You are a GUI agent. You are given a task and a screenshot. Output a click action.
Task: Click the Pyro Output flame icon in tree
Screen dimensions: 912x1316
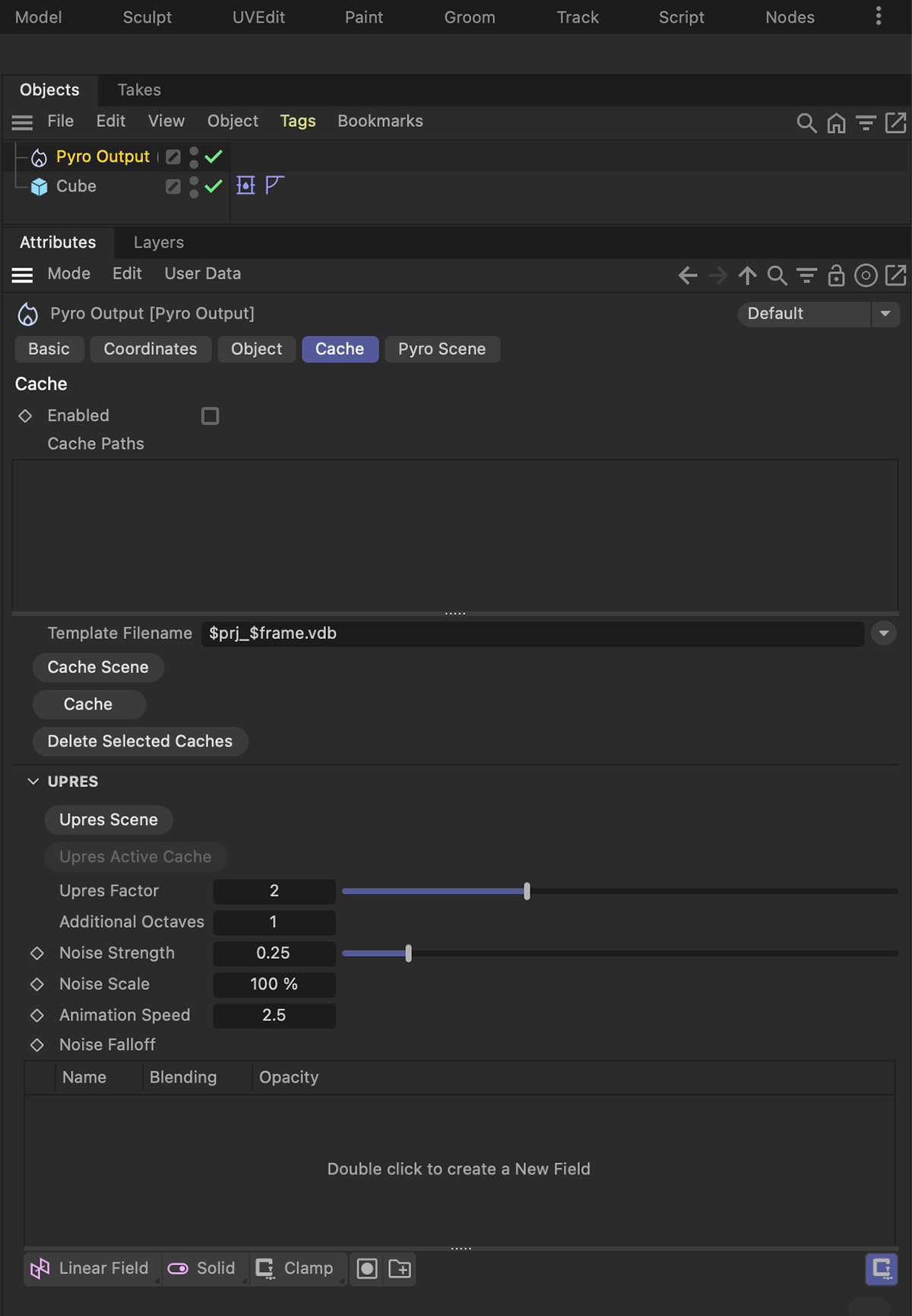[x=39, y=157]
